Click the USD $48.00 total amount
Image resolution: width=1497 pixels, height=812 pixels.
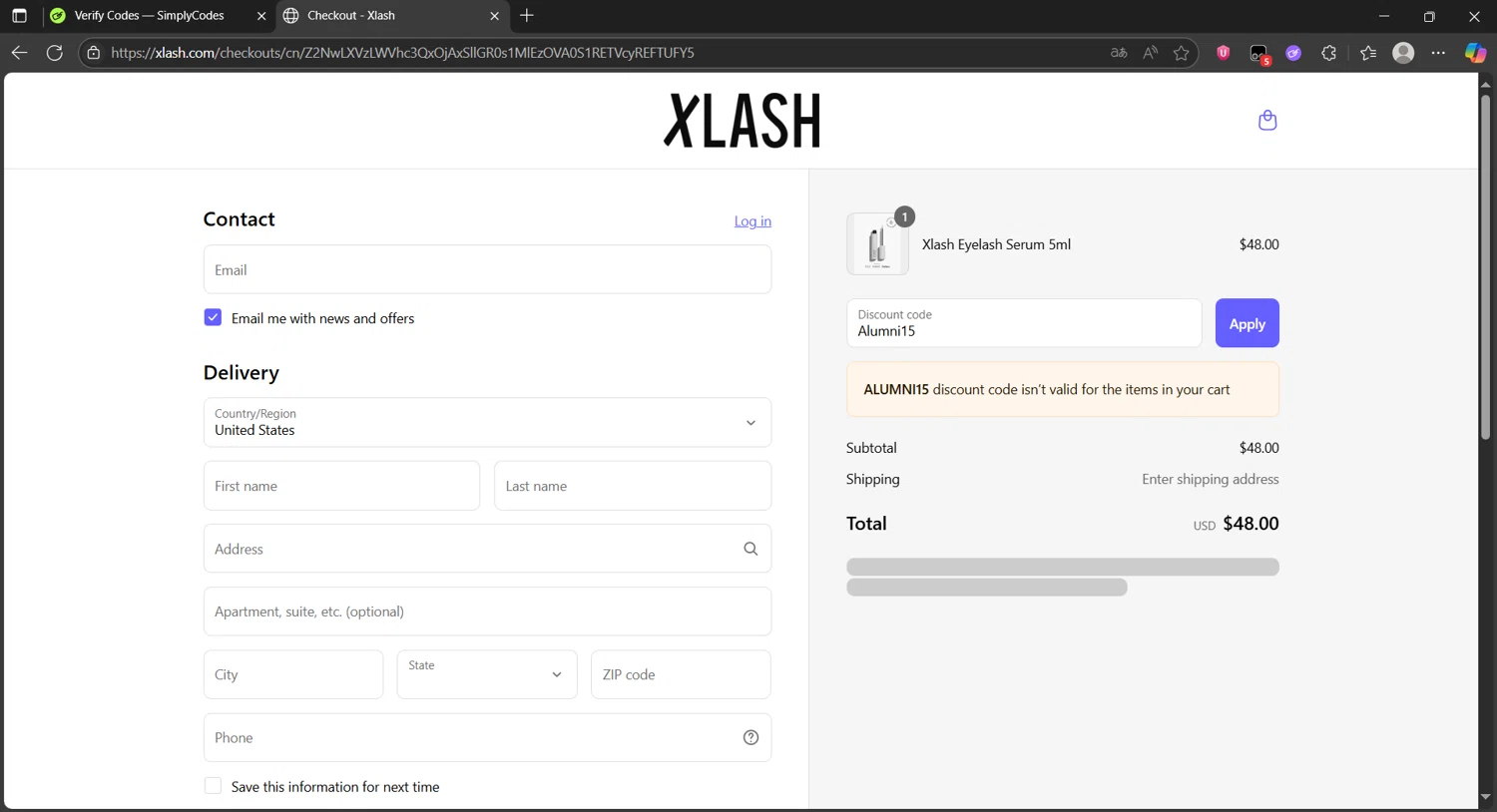1236,524
